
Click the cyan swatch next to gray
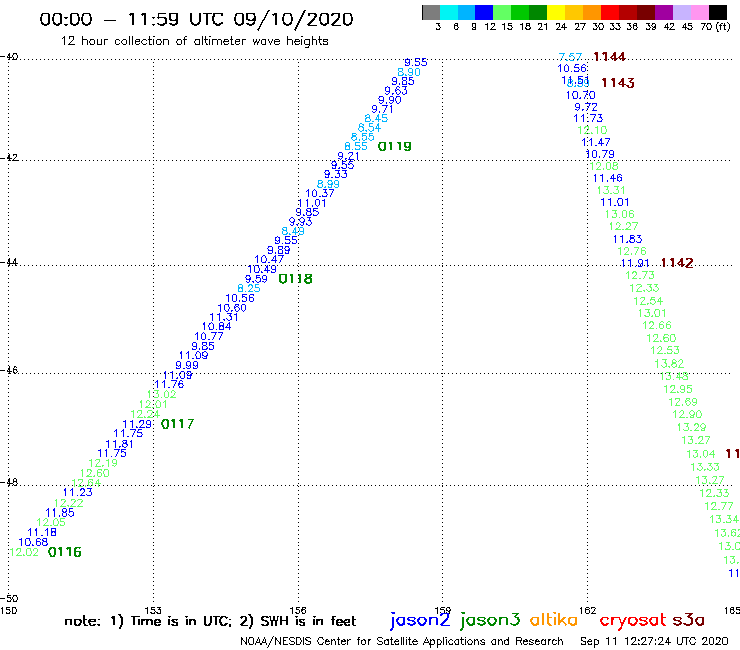(449, 12)
